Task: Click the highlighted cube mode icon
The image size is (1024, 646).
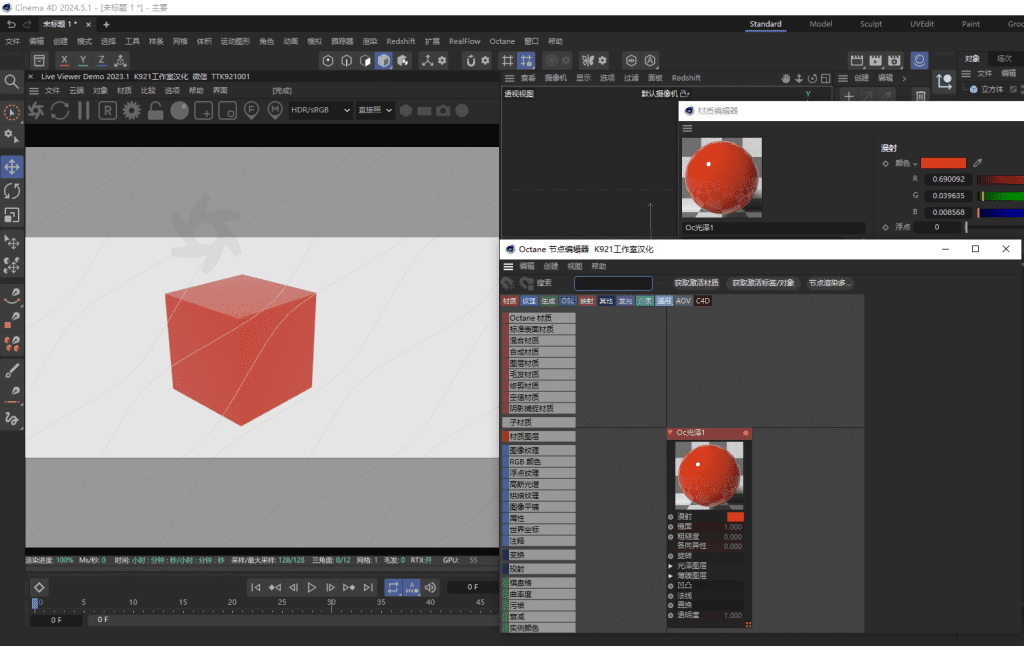Action: [x=384, y=61]
